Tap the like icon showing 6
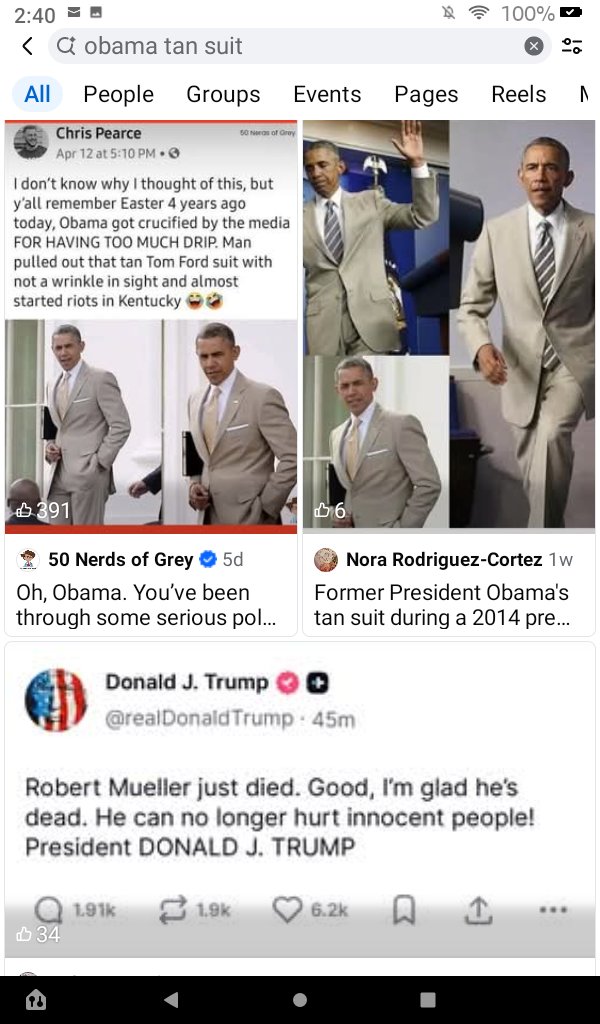600x1024 pixels. 322,511
